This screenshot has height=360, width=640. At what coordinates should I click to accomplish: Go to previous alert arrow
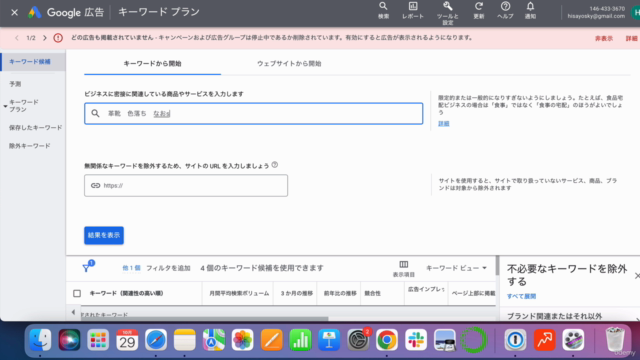point(17,38)
